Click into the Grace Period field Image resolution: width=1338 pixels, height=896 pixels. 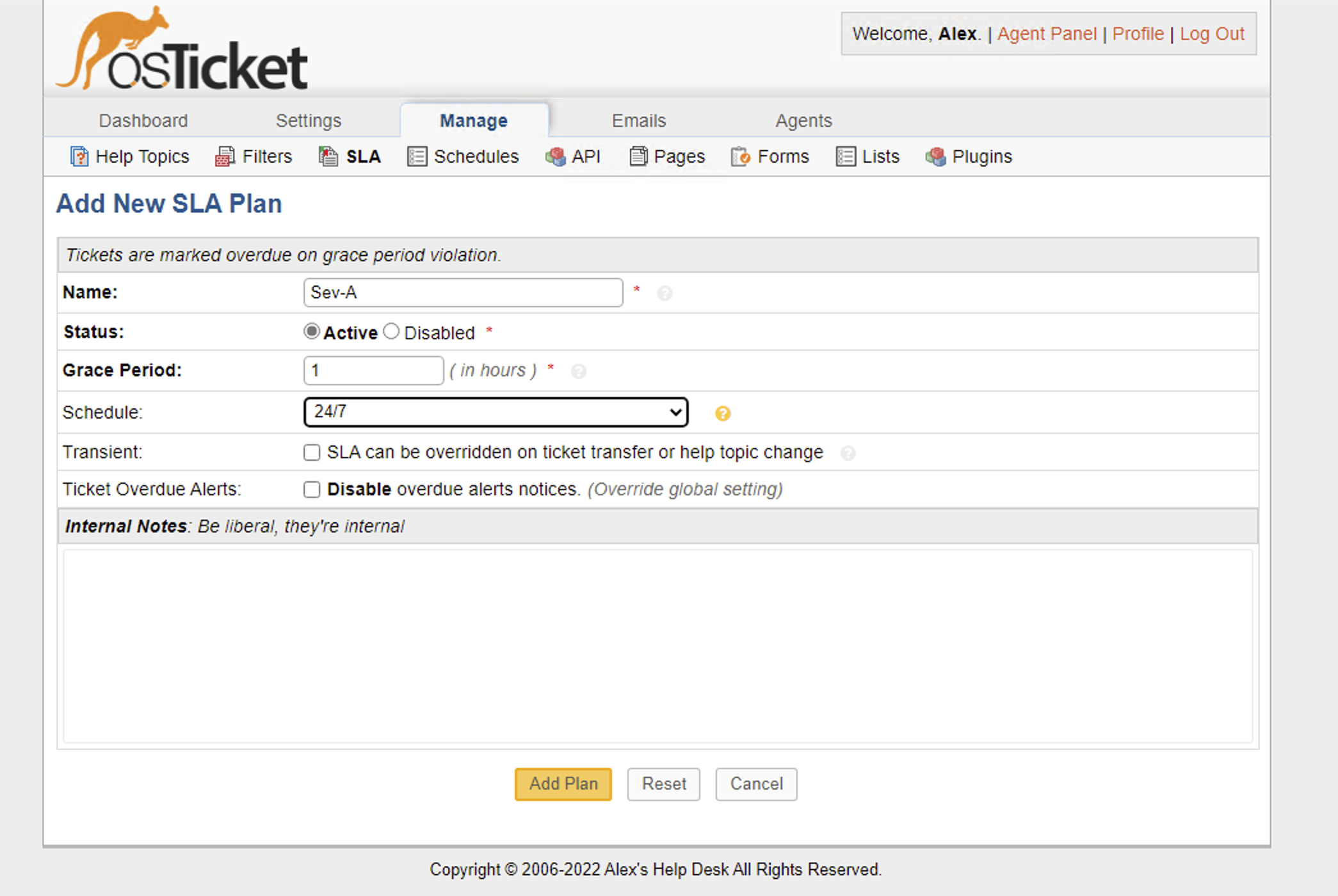[x=373, y=371]
